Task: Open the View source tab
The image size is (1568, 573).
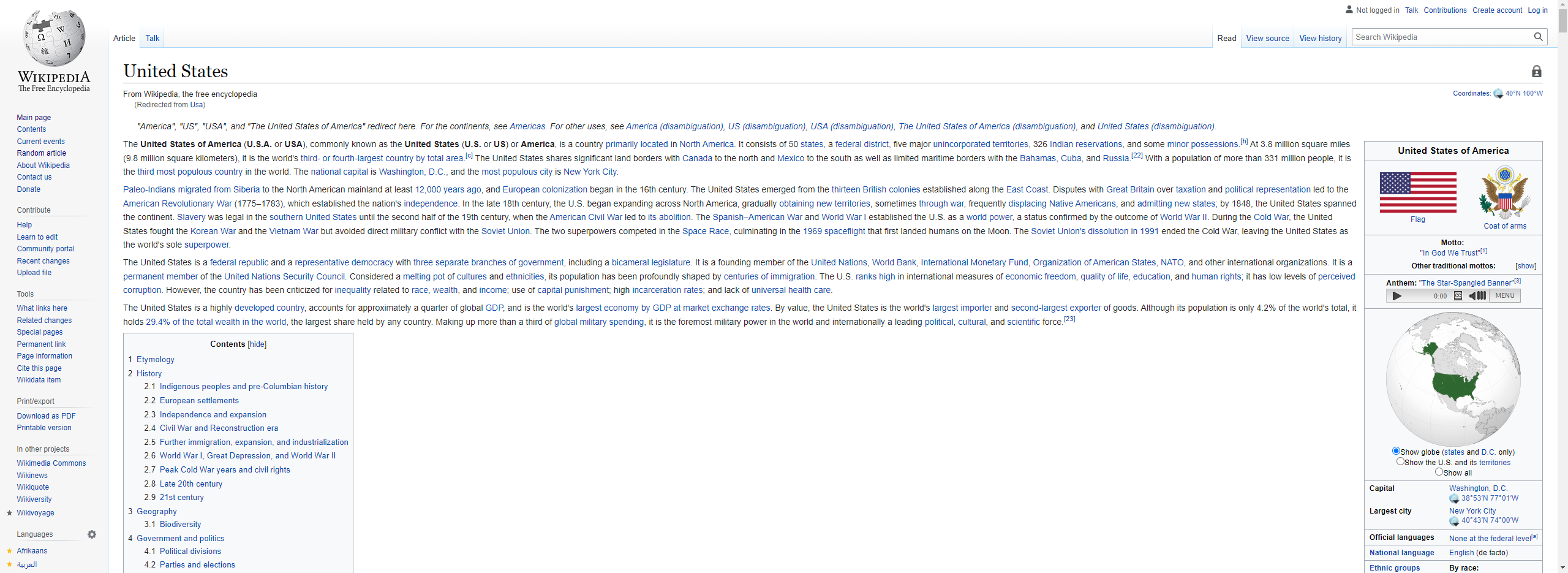Action: [x=1267, y=38]
